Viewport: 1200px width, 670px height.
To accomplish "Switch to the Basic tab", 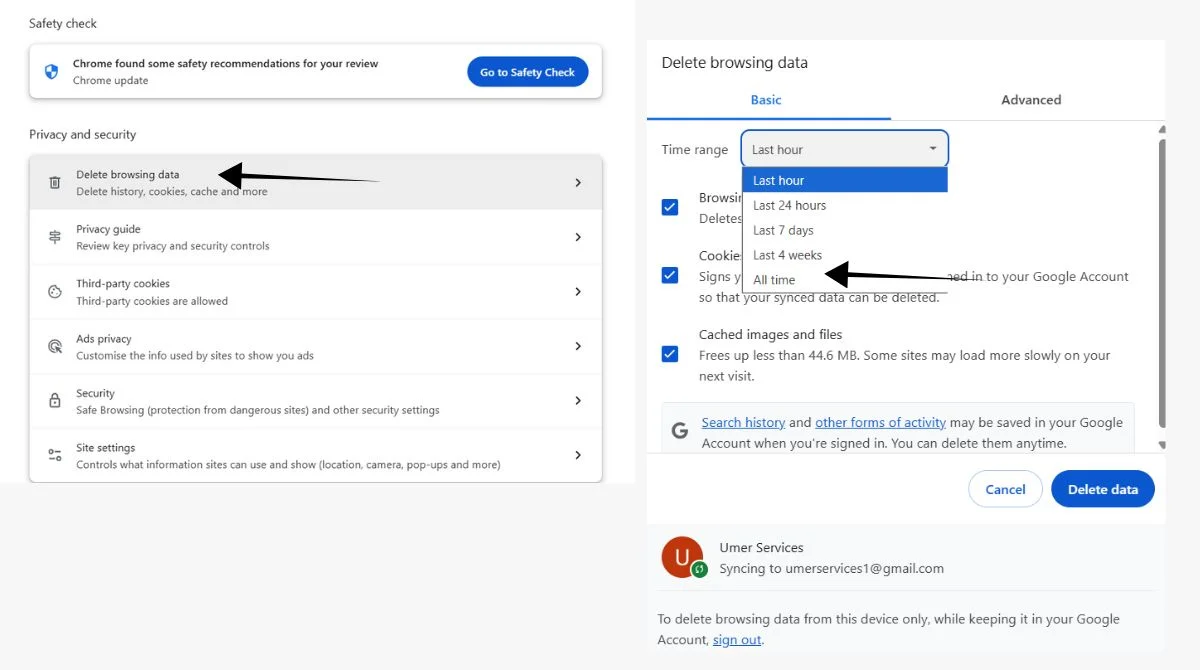I will coord(766,100).
